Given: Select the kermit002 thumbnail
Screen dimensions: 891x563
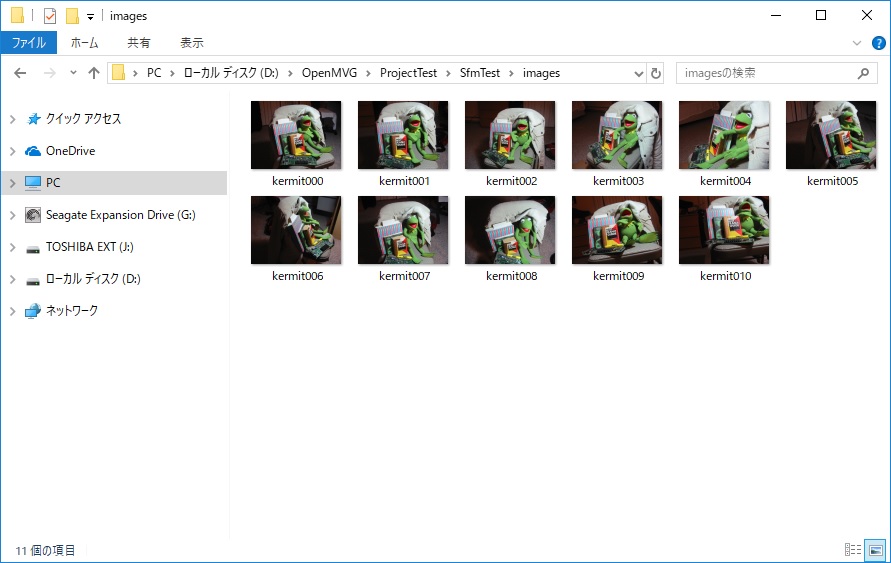Looking at the screenshot, I should (x=510, y=135).
